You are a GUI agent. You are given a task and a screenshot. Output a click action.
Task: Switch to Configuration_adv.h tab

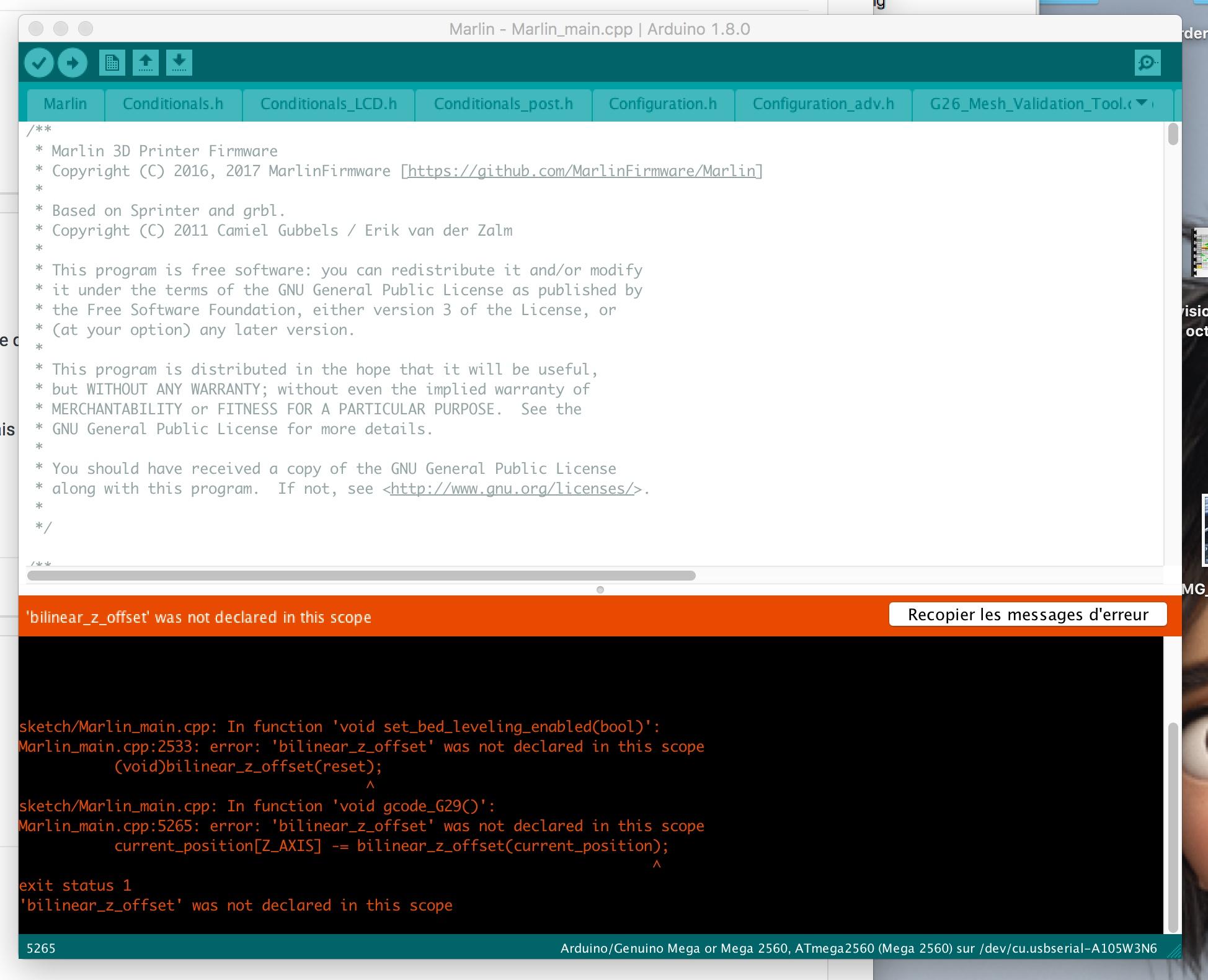coord(823,104)
